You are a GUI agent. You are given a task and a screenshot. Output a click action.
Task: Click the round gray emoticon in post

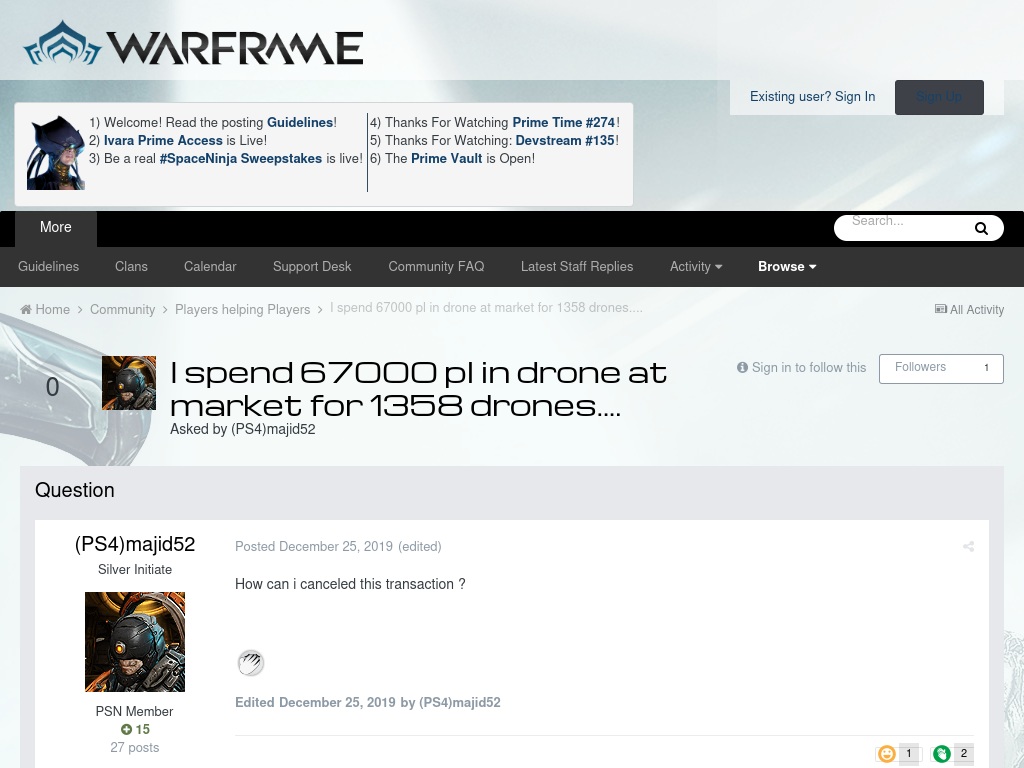pyautogui.click(x=251, y=663)
